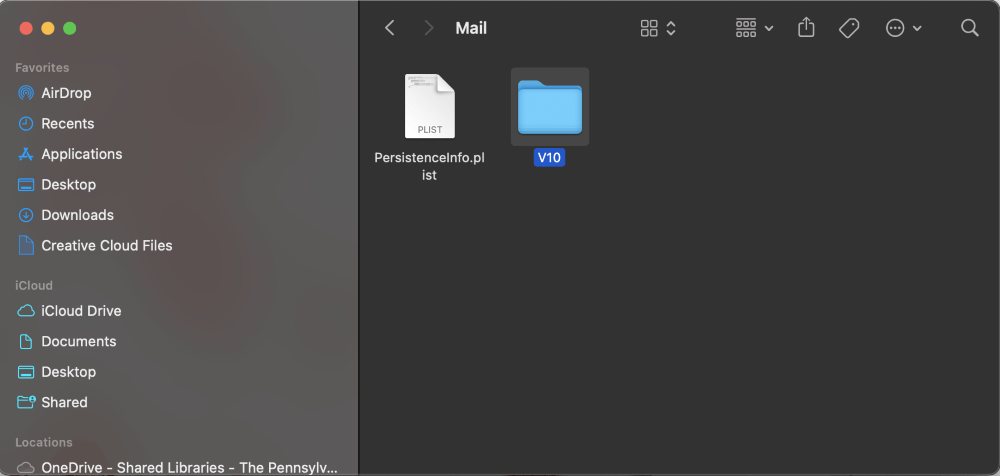1000x476 pixels.
Task: Expand the Group By dropdown
Action: (x=754, y=28)
